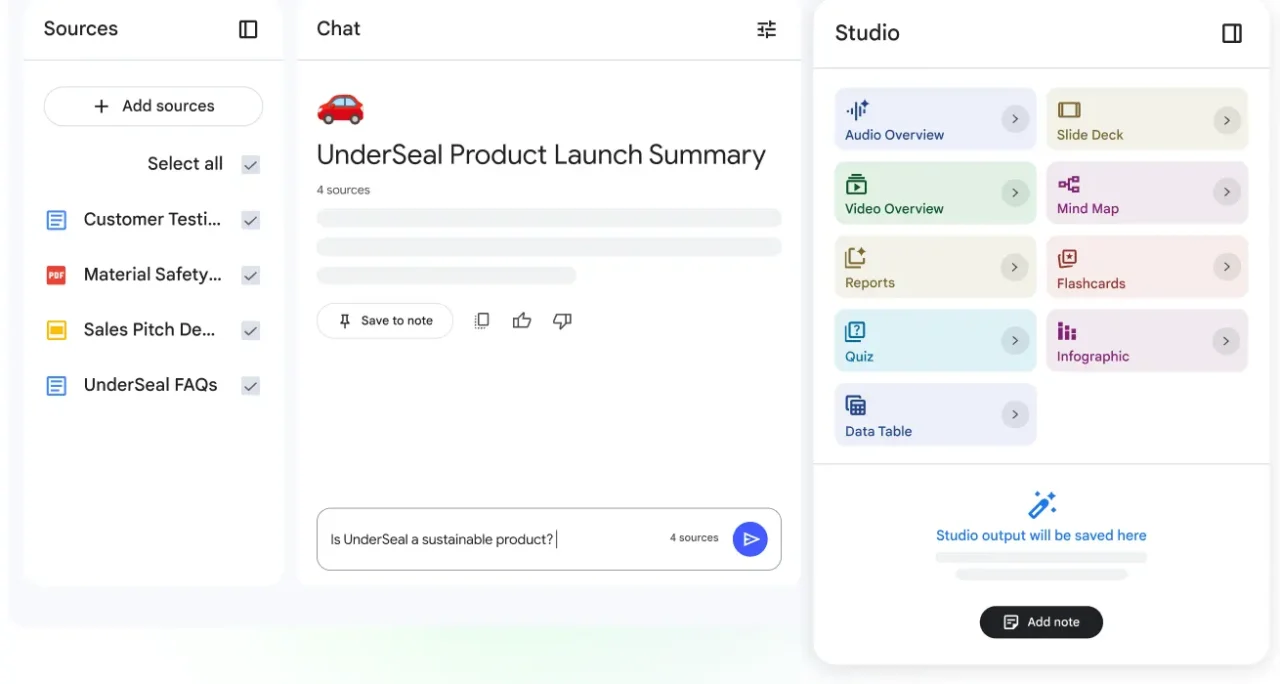Click Add sources button
The height and width of the screenshot is (684, 1280).
click(x=153, y=106)
